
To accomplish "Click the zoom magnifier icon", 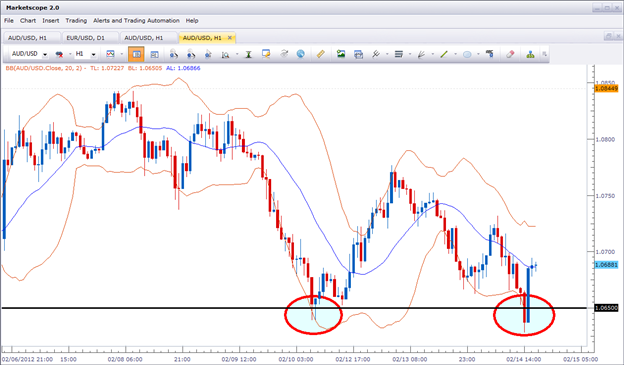I will coord(226,54).
